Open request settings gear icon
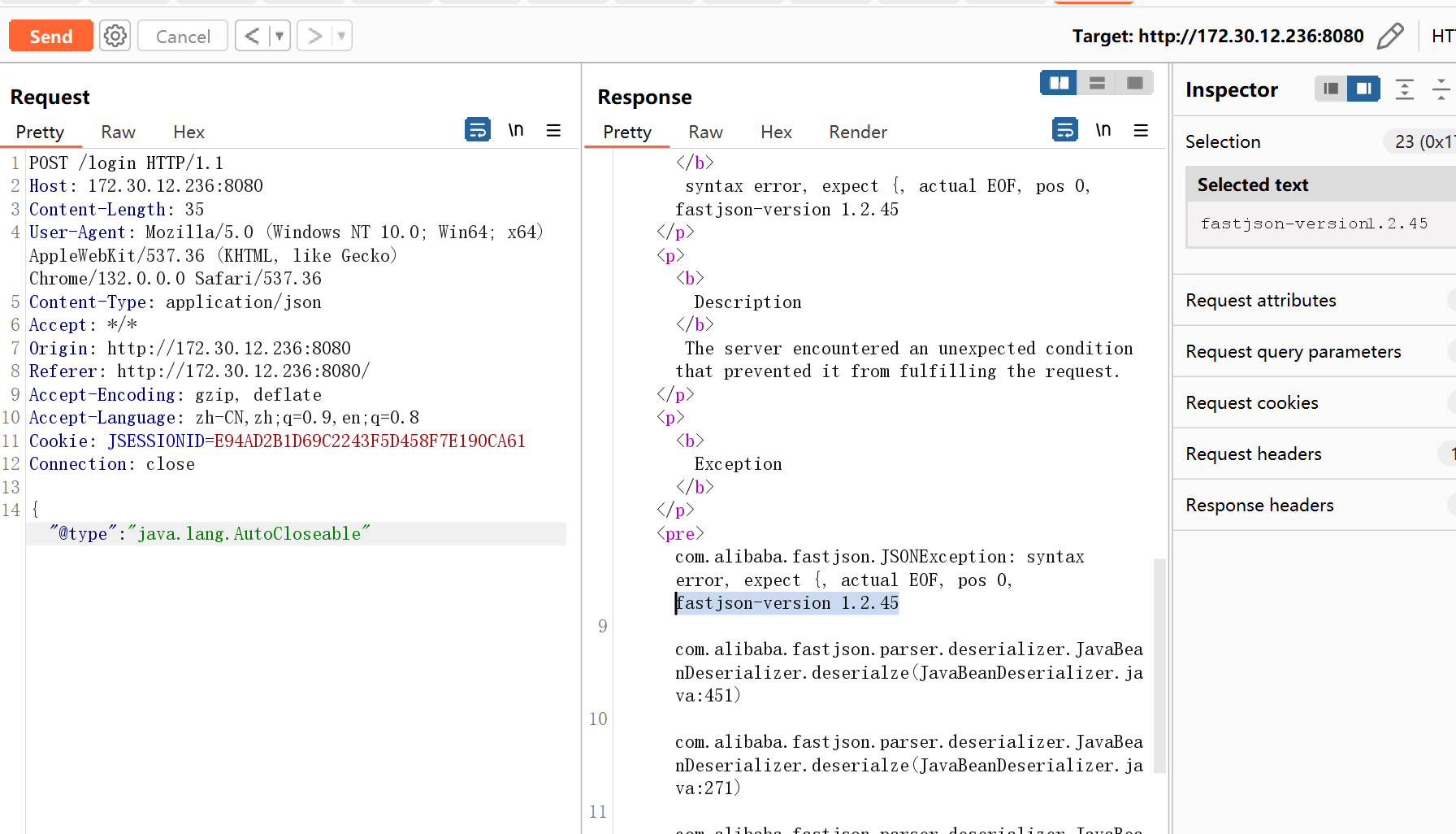Viewport: 1456px width, 834px height. tap(115, 36)
